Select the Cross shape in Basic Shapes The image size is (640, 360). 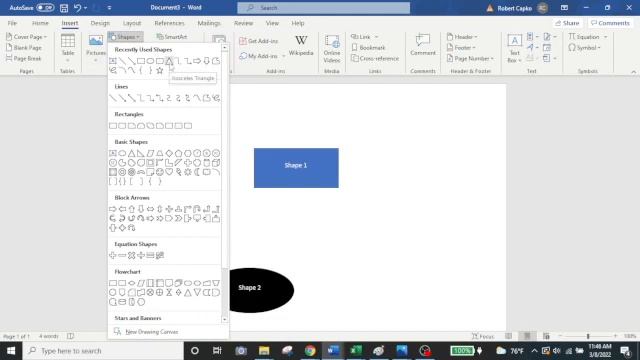click(188, 163)
